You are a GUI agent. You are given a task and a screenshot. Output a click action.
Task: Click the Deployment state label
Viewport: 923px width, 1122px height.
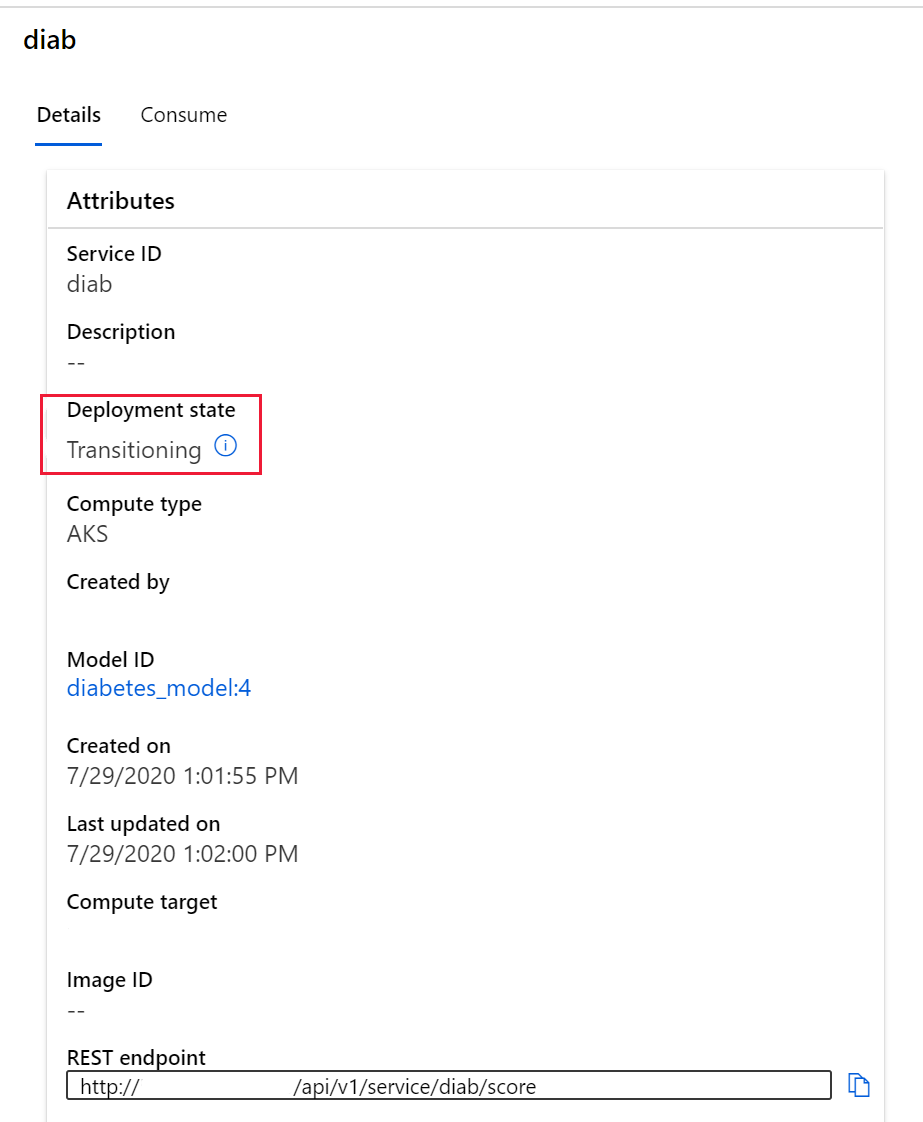click(x=151, y=410)
